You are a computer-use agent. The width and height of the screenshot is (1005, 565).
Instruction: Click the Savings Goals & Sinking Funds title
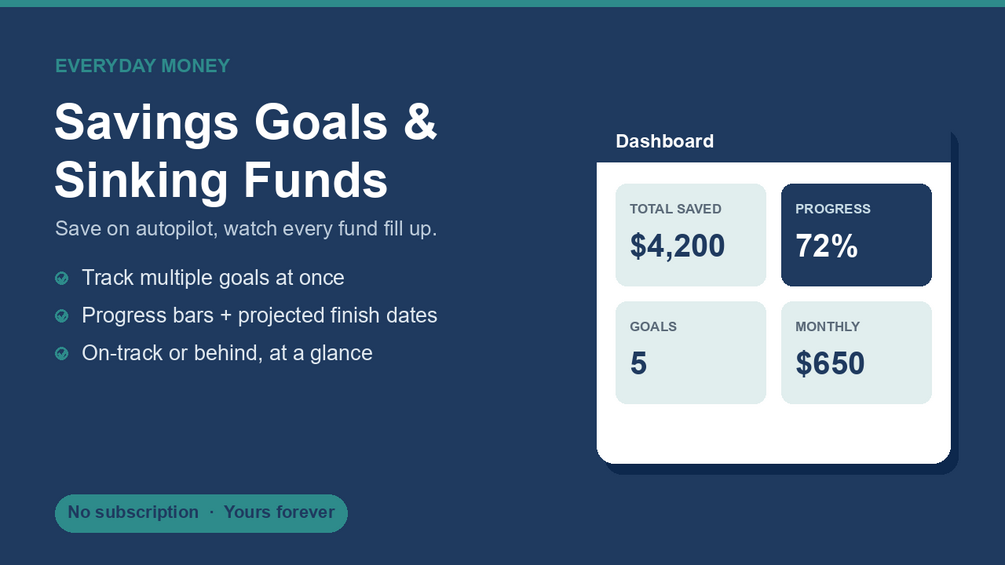(x=246, y=151)
